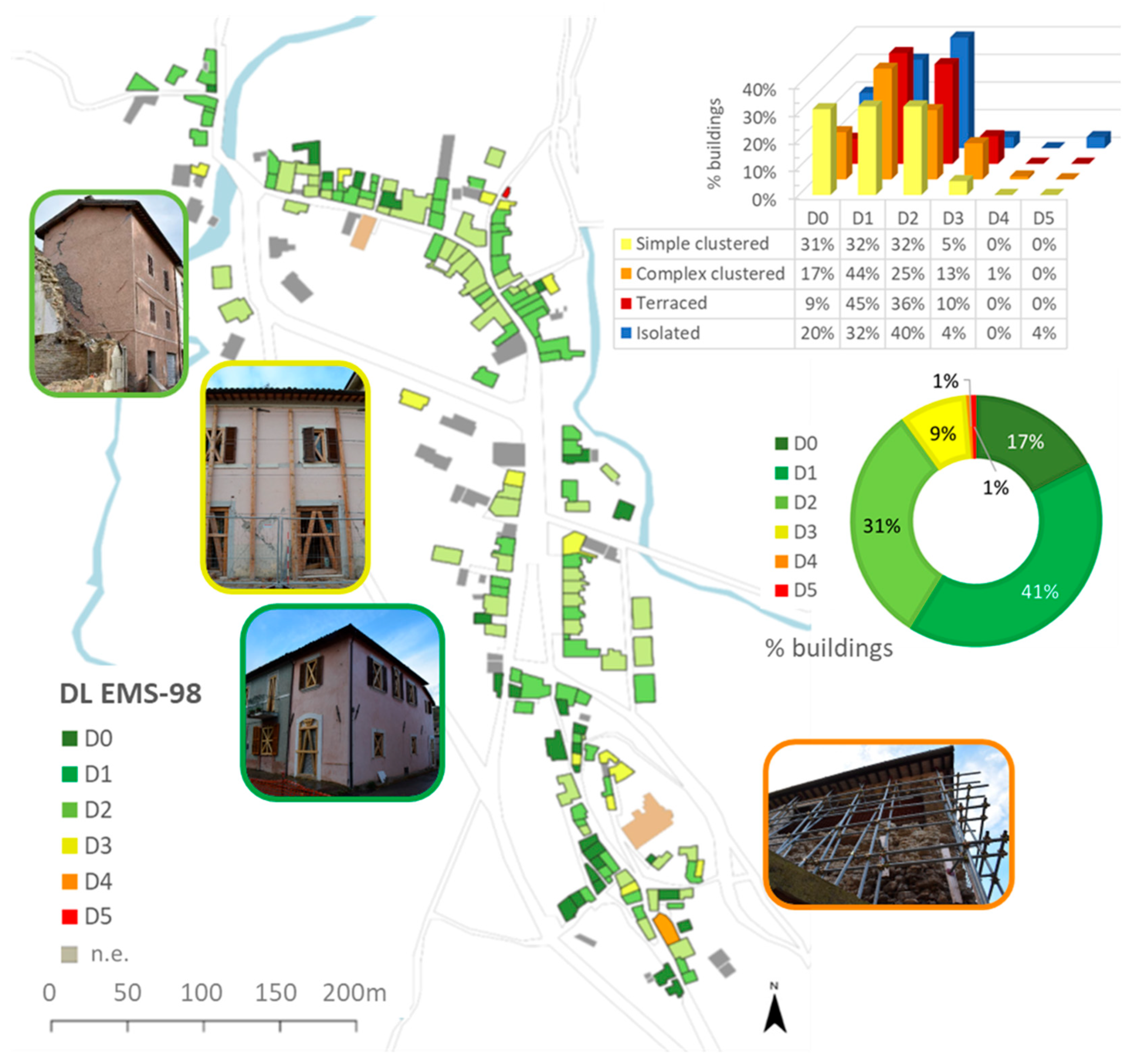The image size is (1139, 1064).
Task: Click the D5 red swatch in DL EMS-98 legend
Action: click(69, 917)
